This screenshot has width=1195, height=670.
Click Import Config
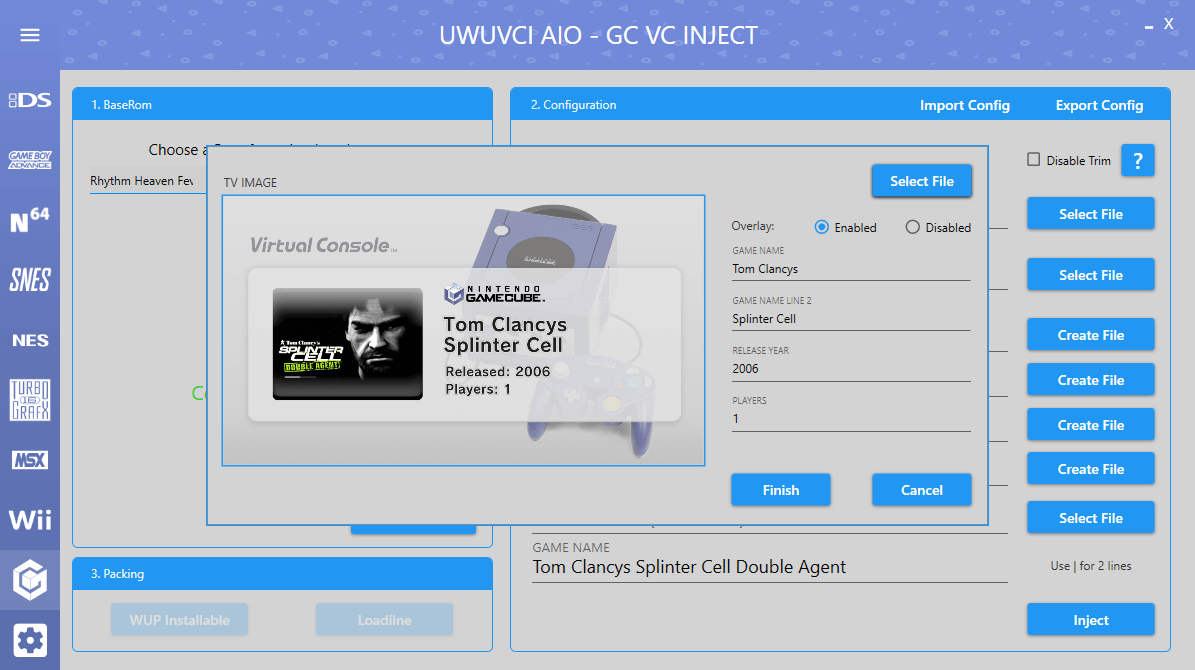pyautogui.click(x=964, y=105)
